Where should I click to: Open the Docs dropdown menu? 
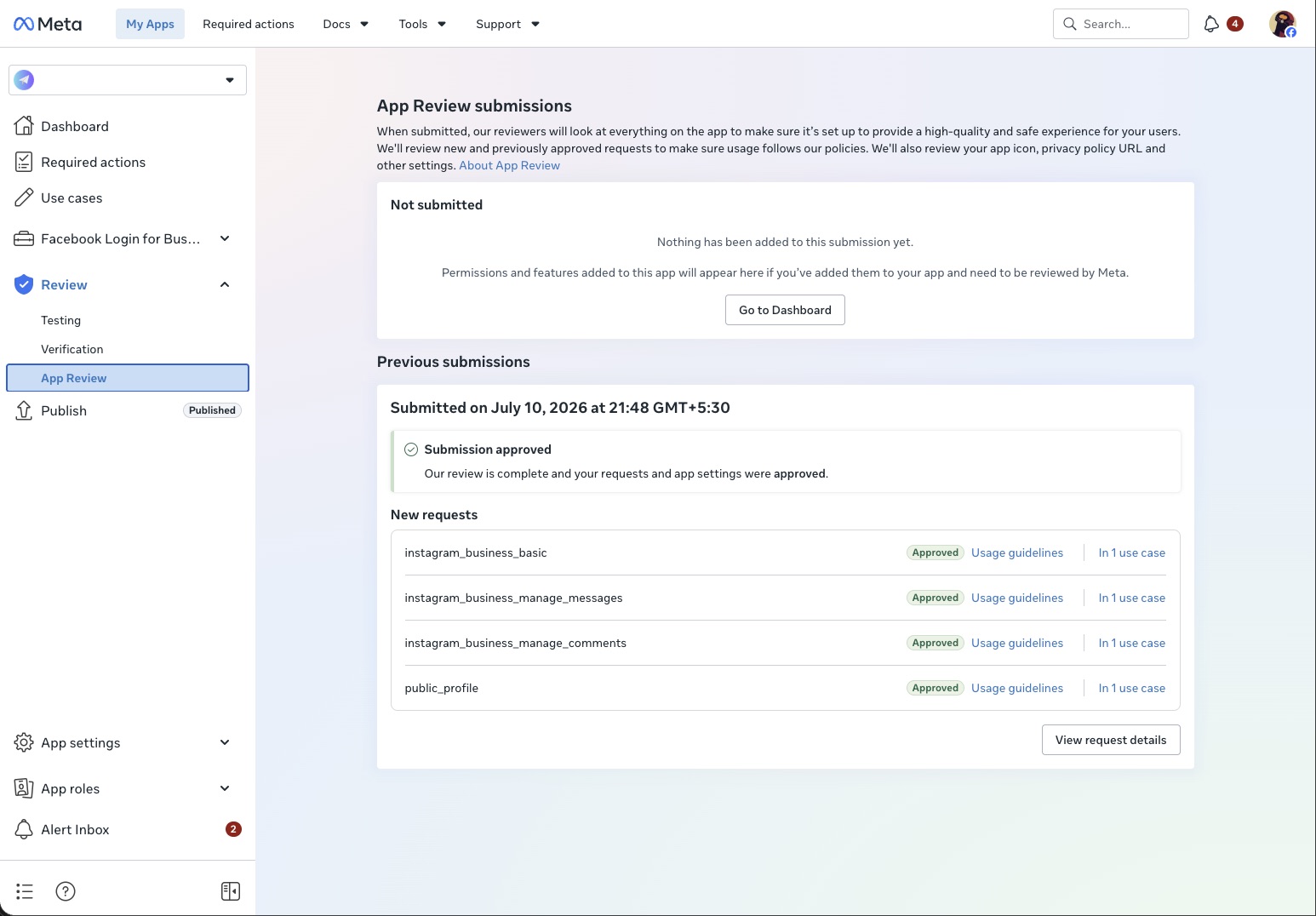click(x=346, y=24)
